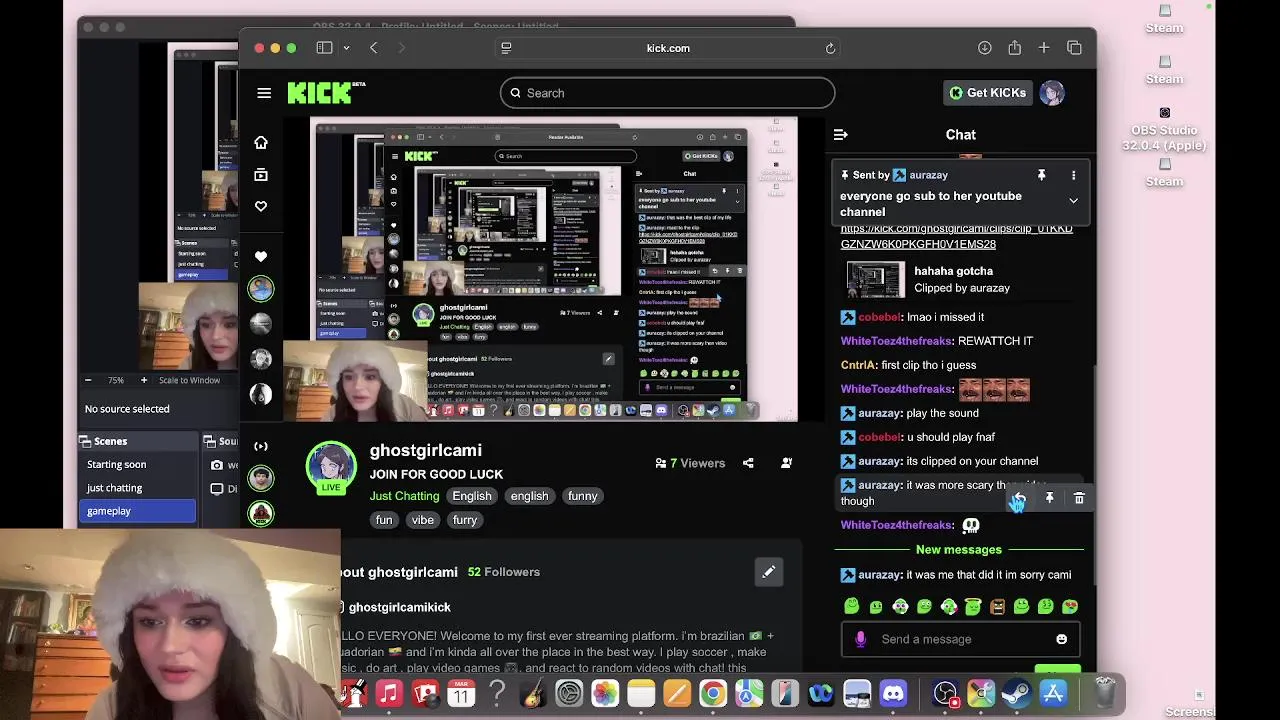Open a new Safari tab
Screen dimensions: 1280x720
click(x=1044, y=48)
